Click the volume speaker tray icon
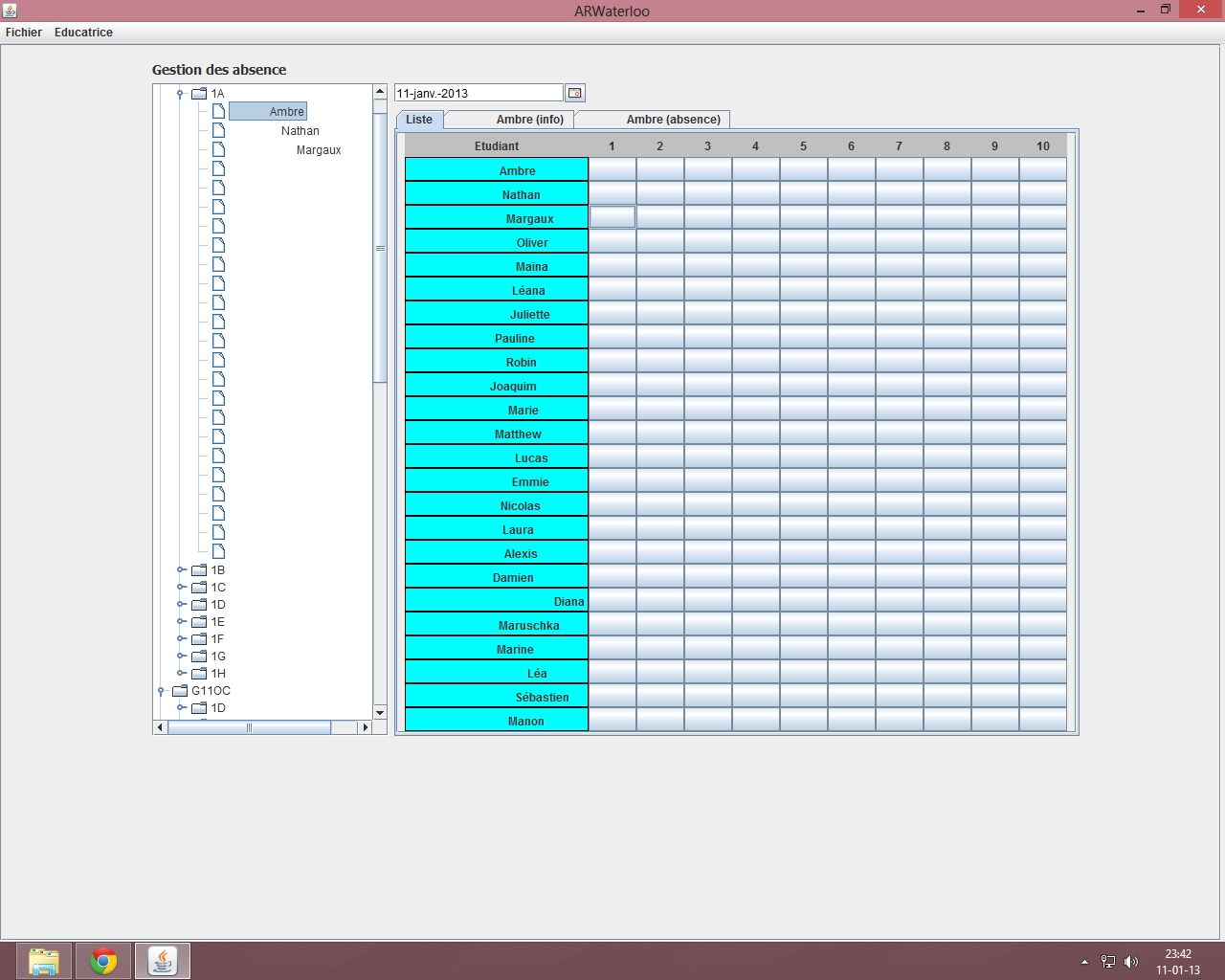1225x980 pixels. click(x=1131, y=962)
